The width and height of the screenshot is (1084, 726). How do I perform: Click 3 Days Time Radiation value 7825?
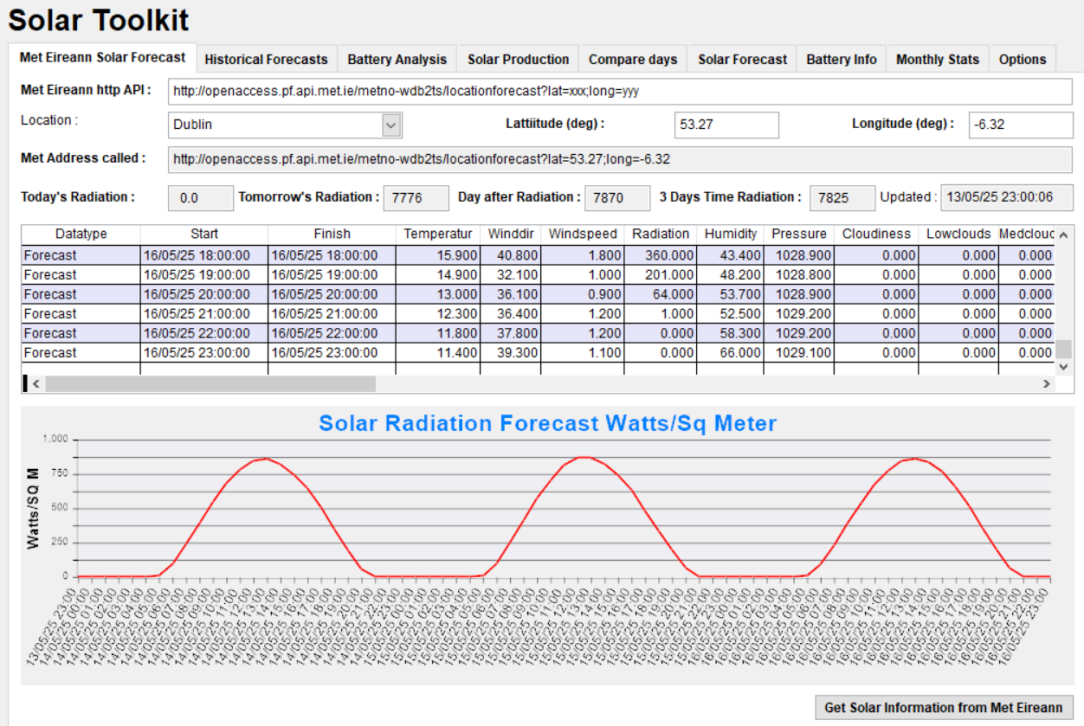click(x=842, y=198)
